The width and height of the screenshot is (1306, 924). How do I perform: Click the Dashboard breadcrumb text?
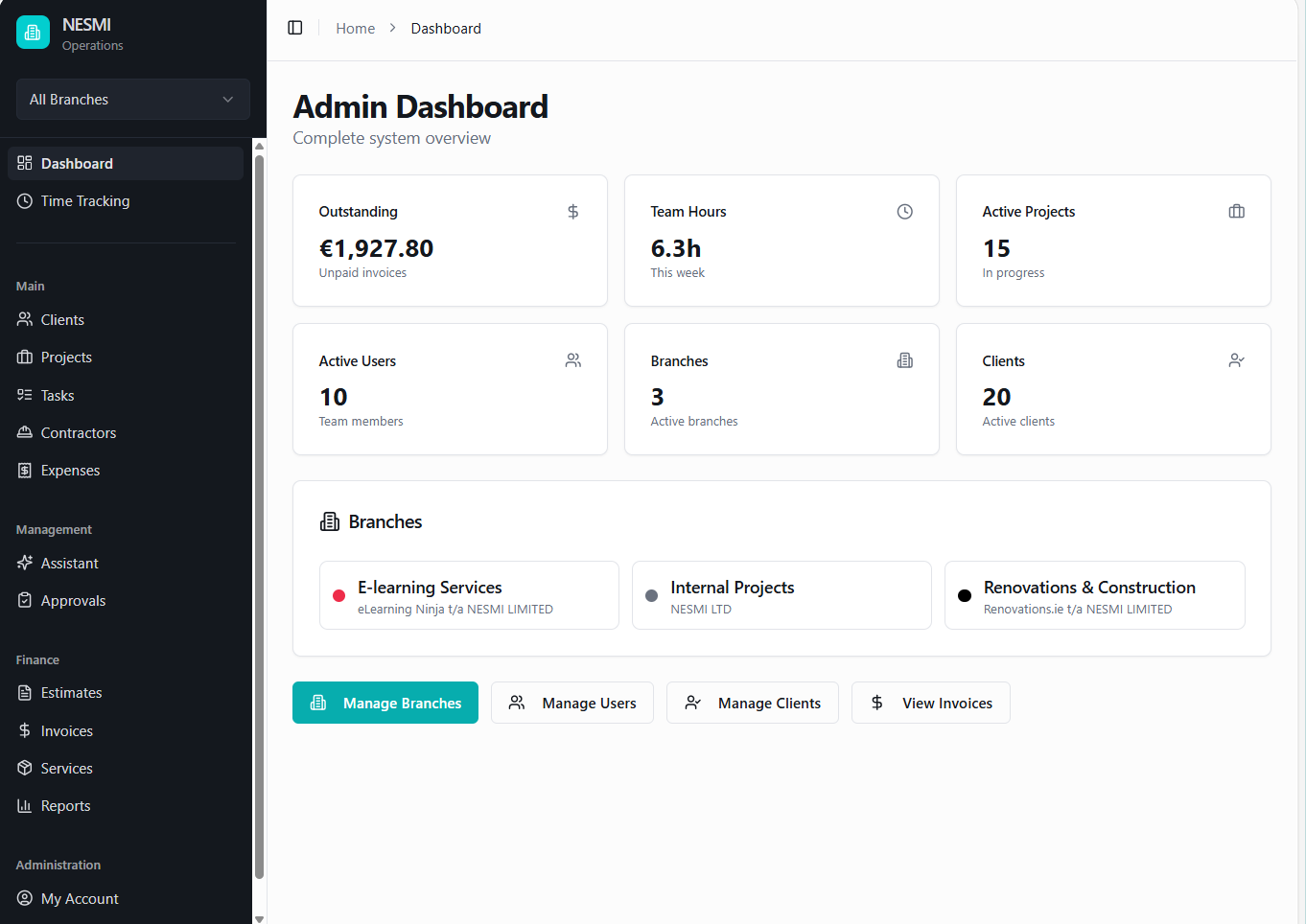tap(446, 29)
